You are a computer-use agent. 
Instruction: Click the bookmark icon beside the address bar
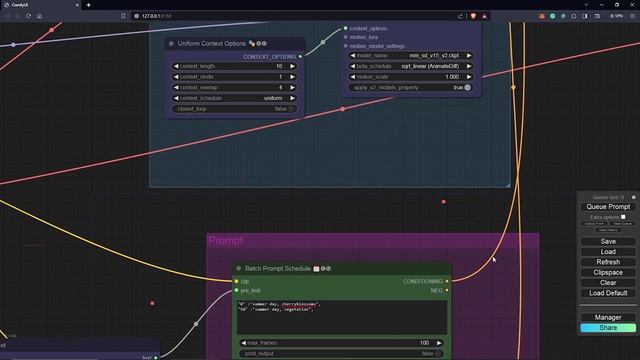point(123,16)
